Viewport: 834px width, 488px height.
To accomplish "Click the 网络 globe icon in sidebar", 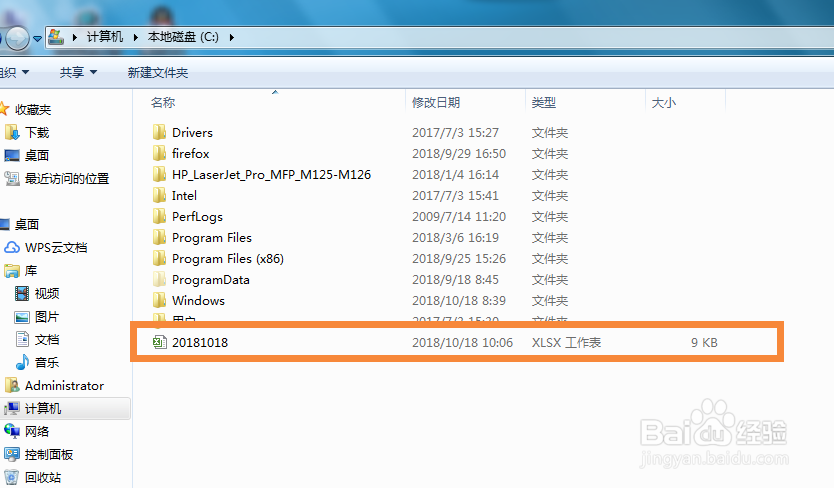I will (12, 431).
